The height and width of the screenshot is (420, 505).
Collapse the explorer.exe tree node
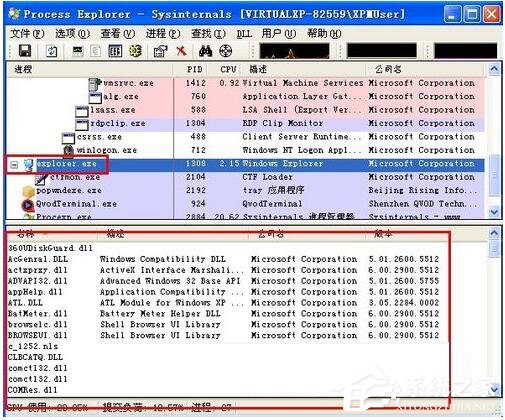14,164
